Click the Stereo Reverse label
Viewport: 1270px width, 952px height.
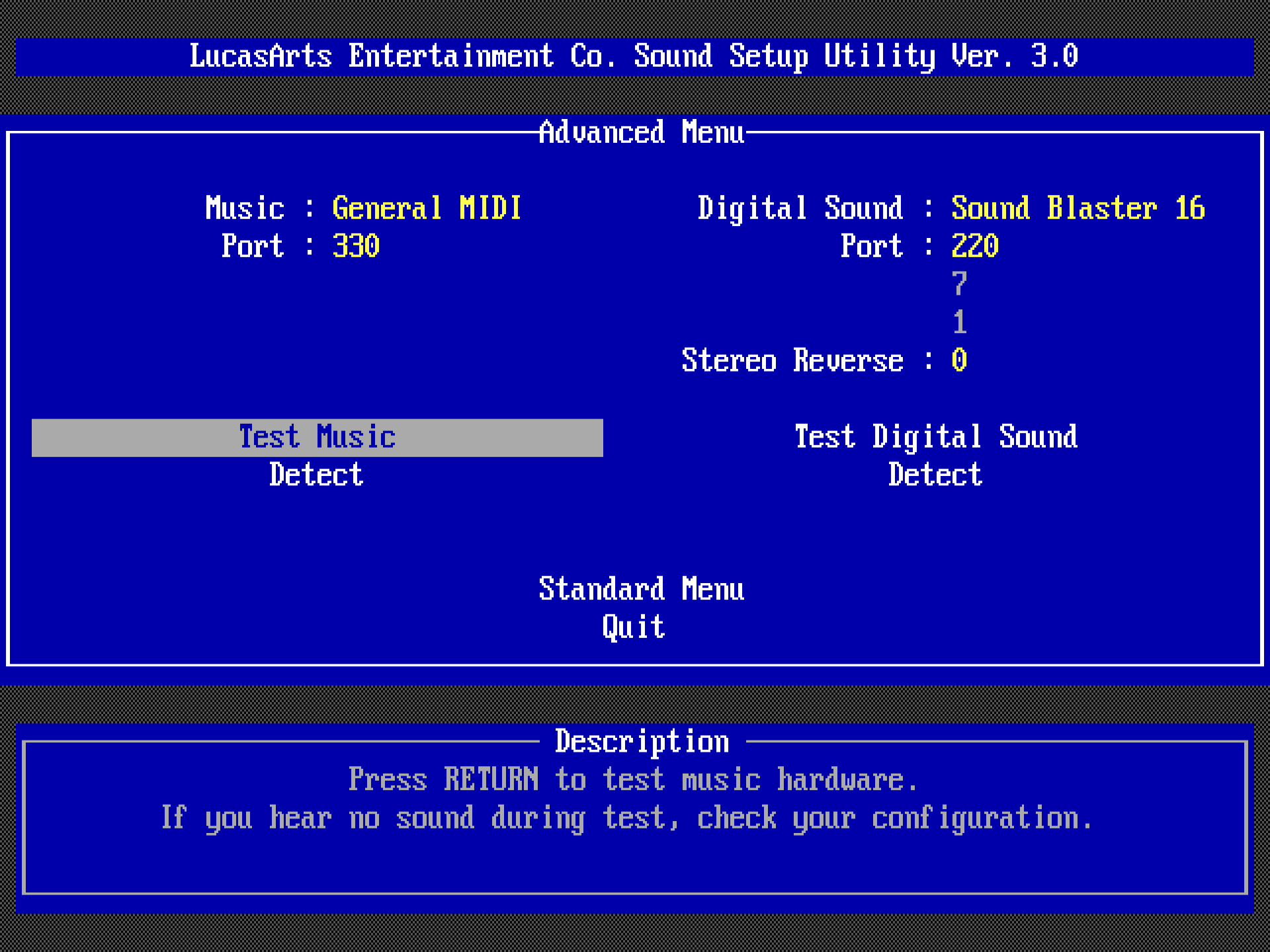pyautogui.click(x=792, y=360)
